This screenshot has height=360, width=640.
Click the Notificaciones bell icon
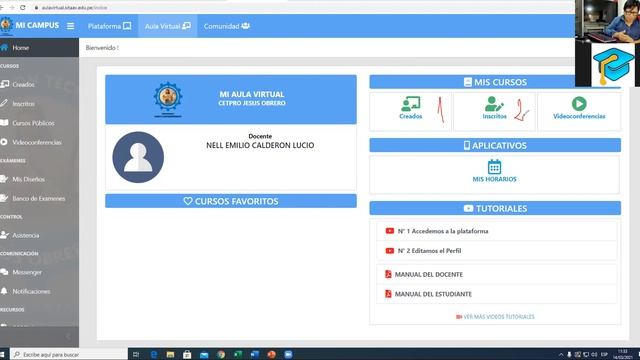[4, 291]
